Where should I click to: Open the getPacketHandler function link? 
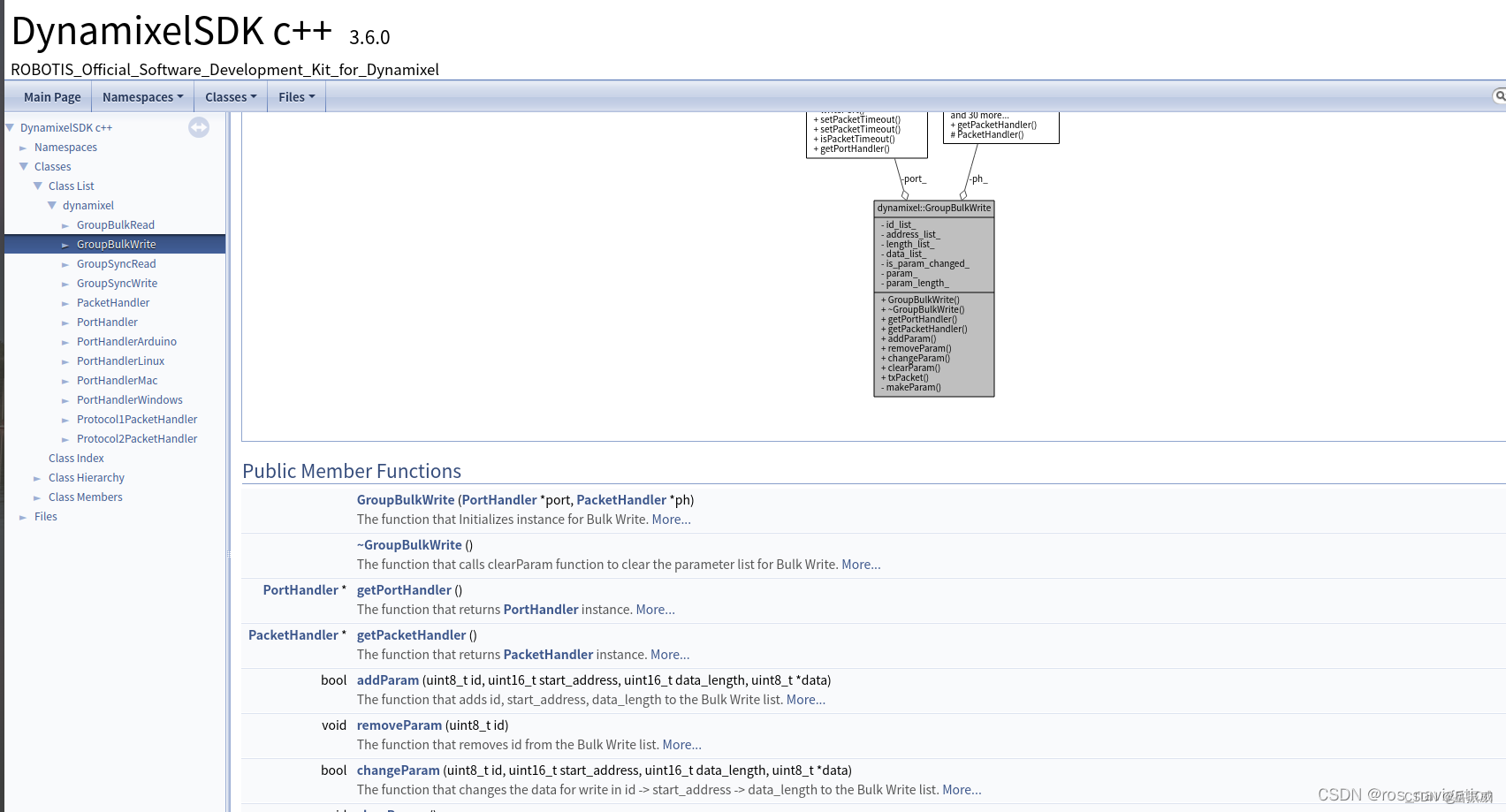point(411,635)
